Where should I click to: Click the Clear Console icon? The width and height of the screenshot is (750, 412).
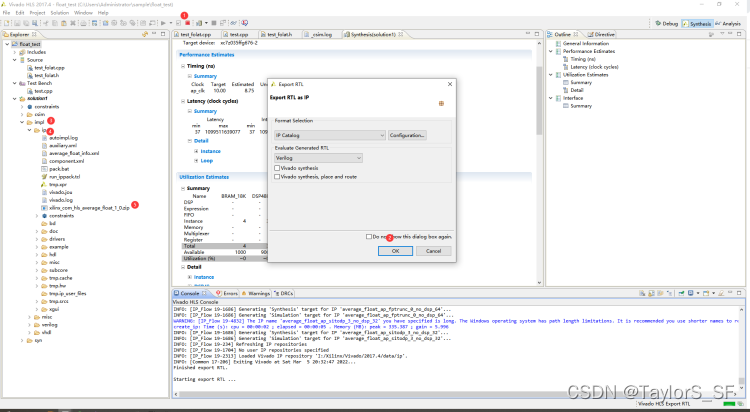click(x=642, y=293)
